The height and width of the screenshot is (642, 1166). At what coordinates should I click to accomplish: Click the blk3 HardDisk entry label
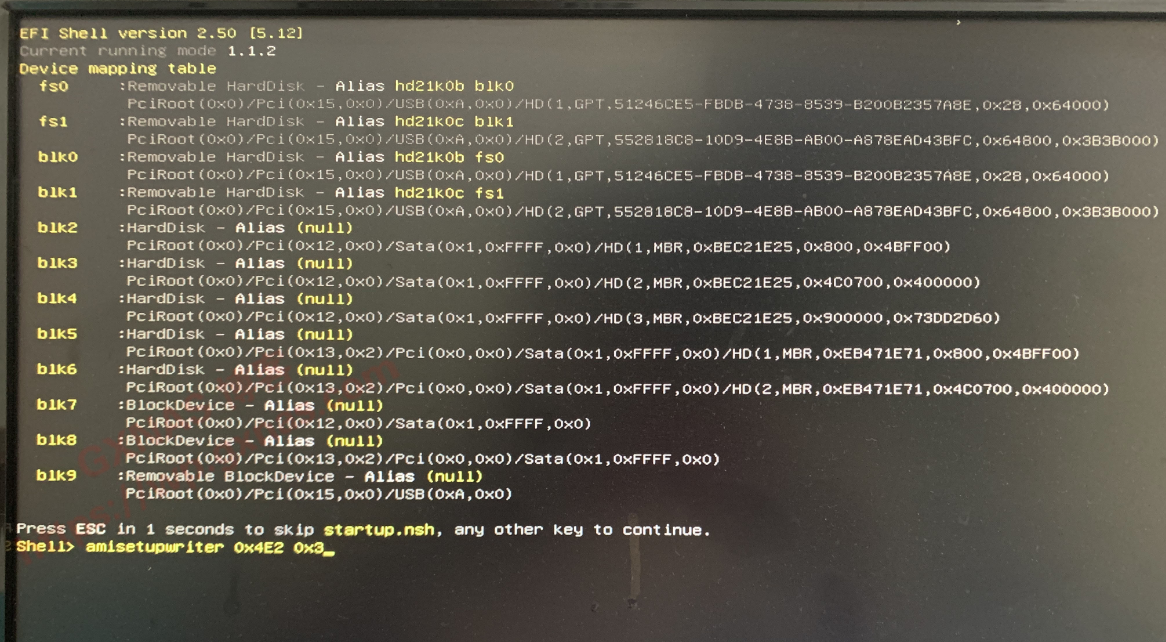coord(57,263)
